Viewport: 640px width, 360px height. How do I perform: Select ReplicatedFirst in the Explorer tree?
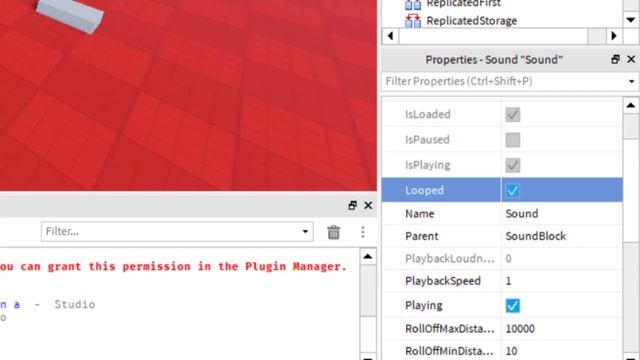tap(463, 4)
